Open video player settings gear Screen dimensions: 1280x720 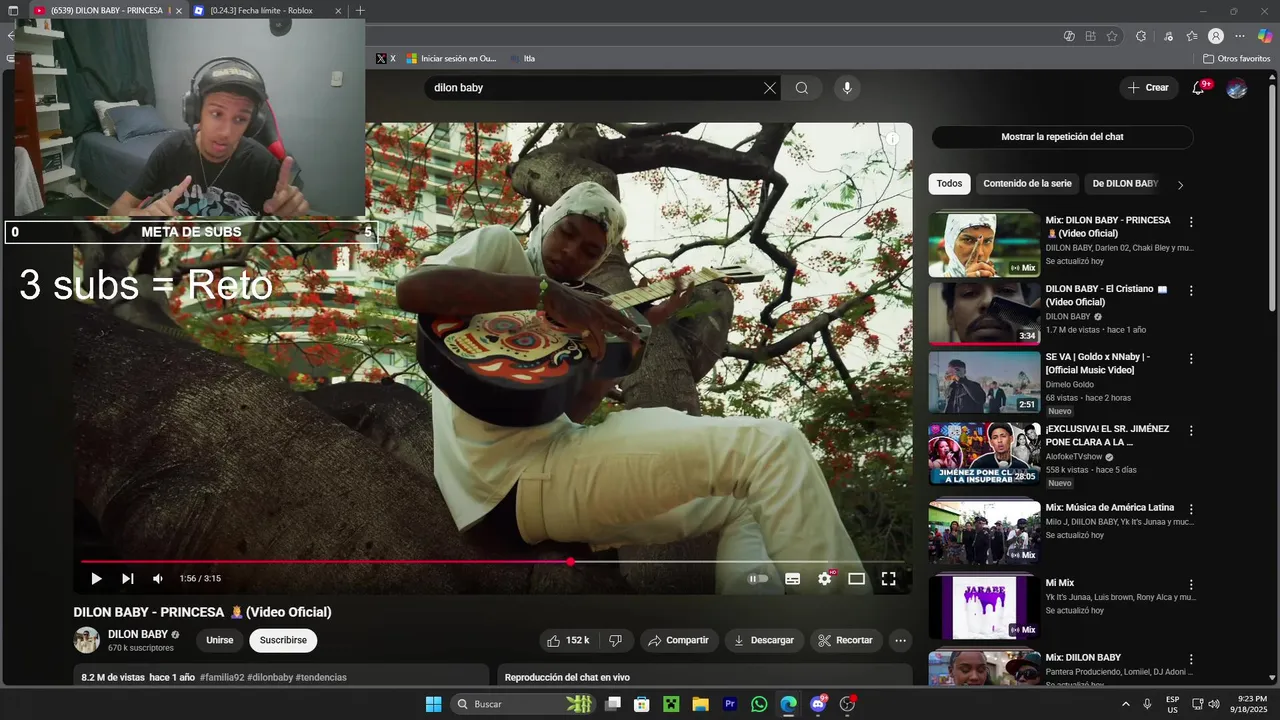tap(825, 578)
